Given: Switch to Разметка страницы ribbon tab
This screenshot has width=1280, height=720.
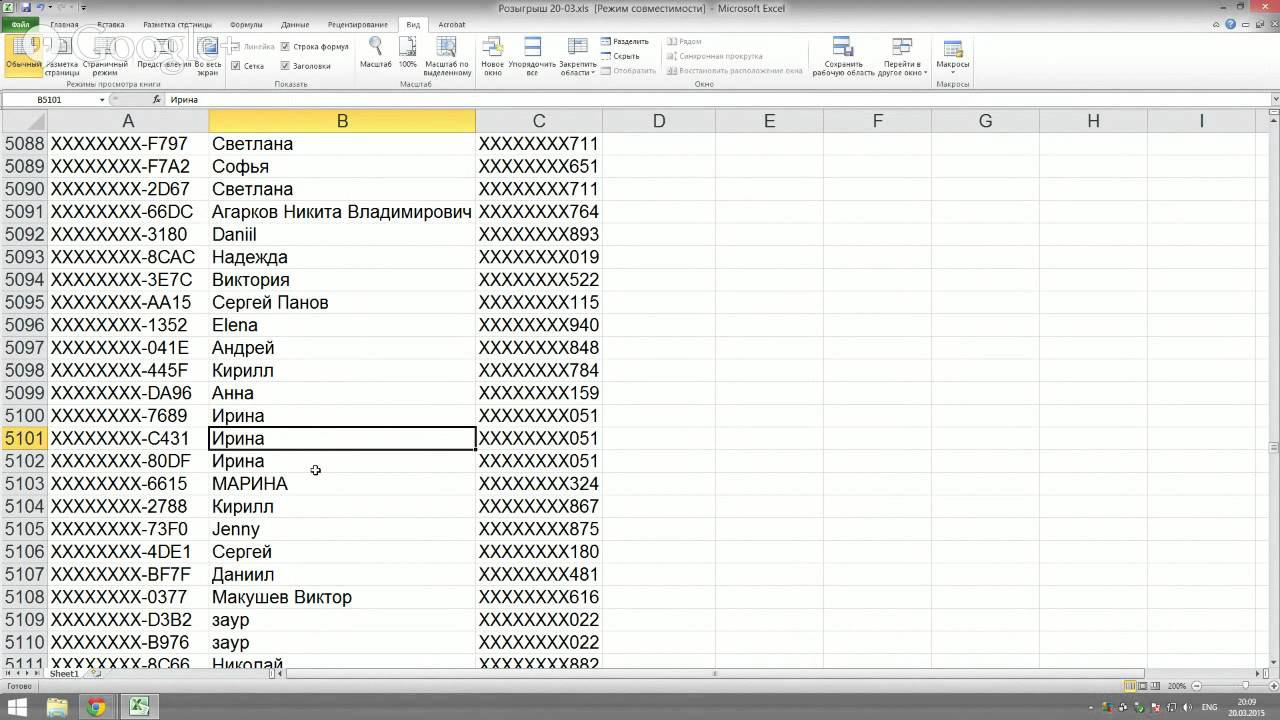Looking at the screenshot, I should coord(177,24).
